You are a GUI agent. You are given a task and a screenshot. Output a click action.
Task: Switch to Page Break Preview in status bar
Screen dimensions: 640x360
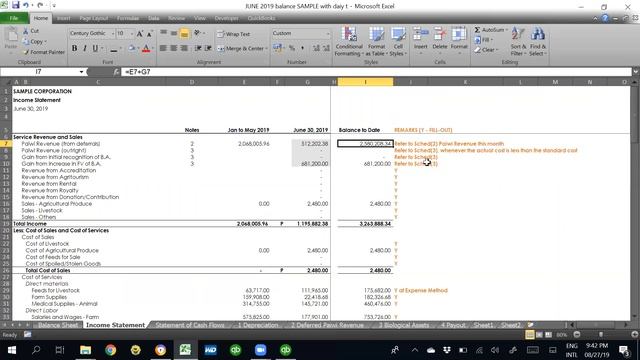pos(548,335)
